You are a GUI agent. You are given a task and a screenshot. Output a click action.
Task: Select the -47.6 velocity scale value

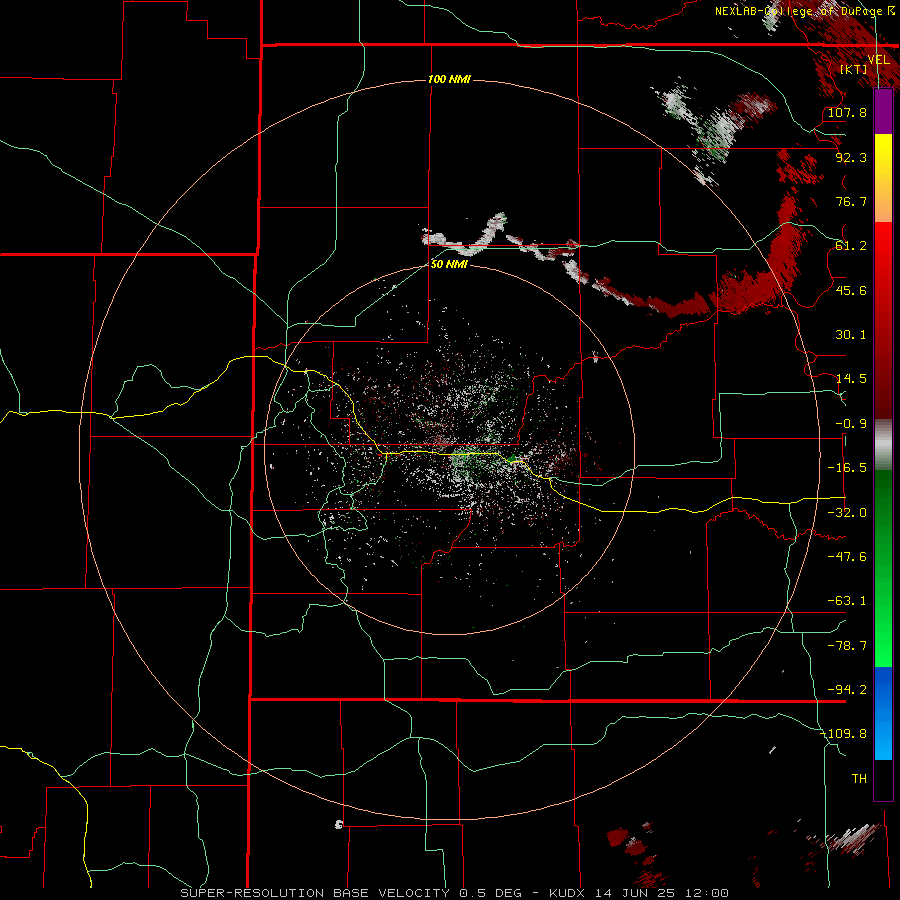847,556
